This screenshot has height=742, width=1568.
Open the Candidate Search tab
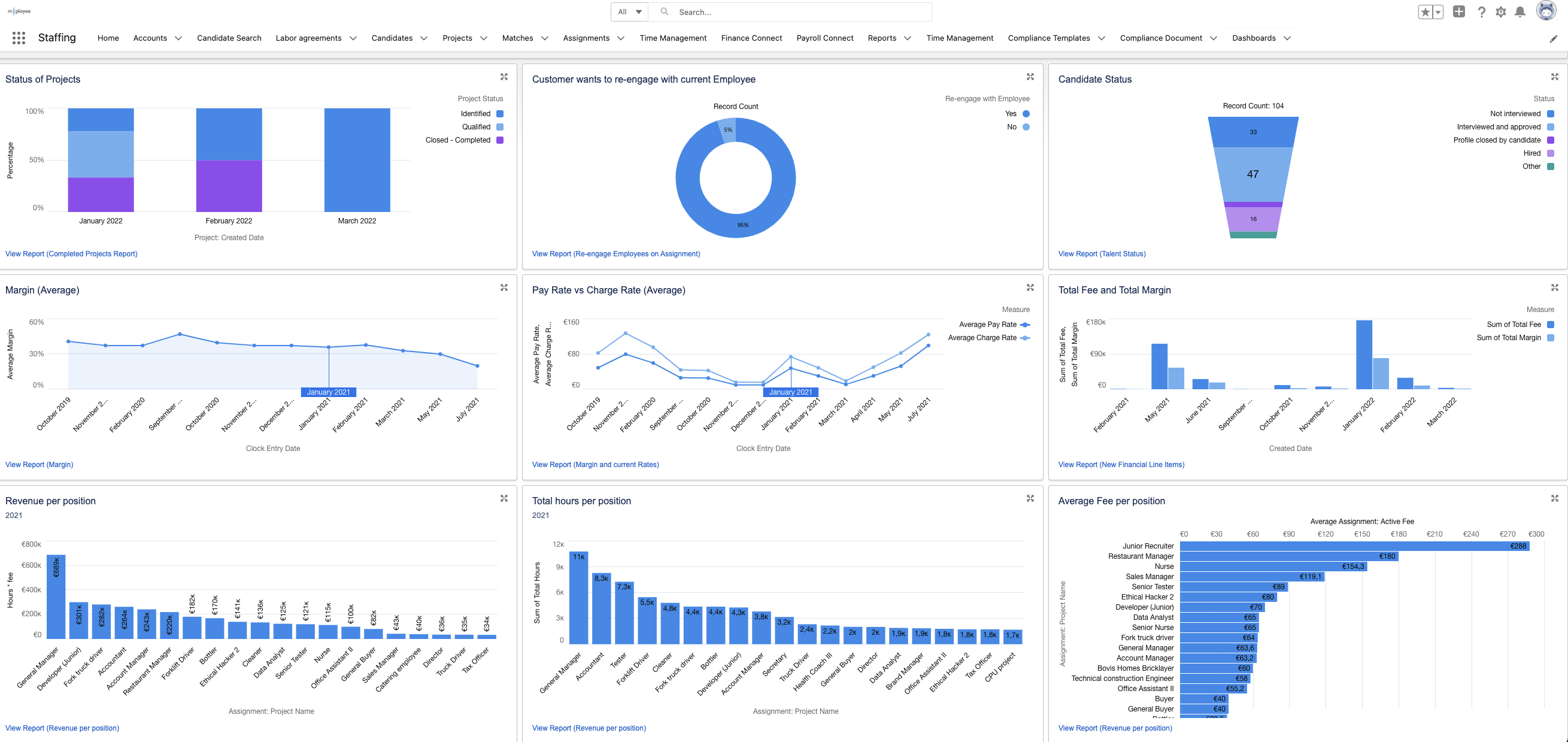pyautogui.click(x=229, y=38)
